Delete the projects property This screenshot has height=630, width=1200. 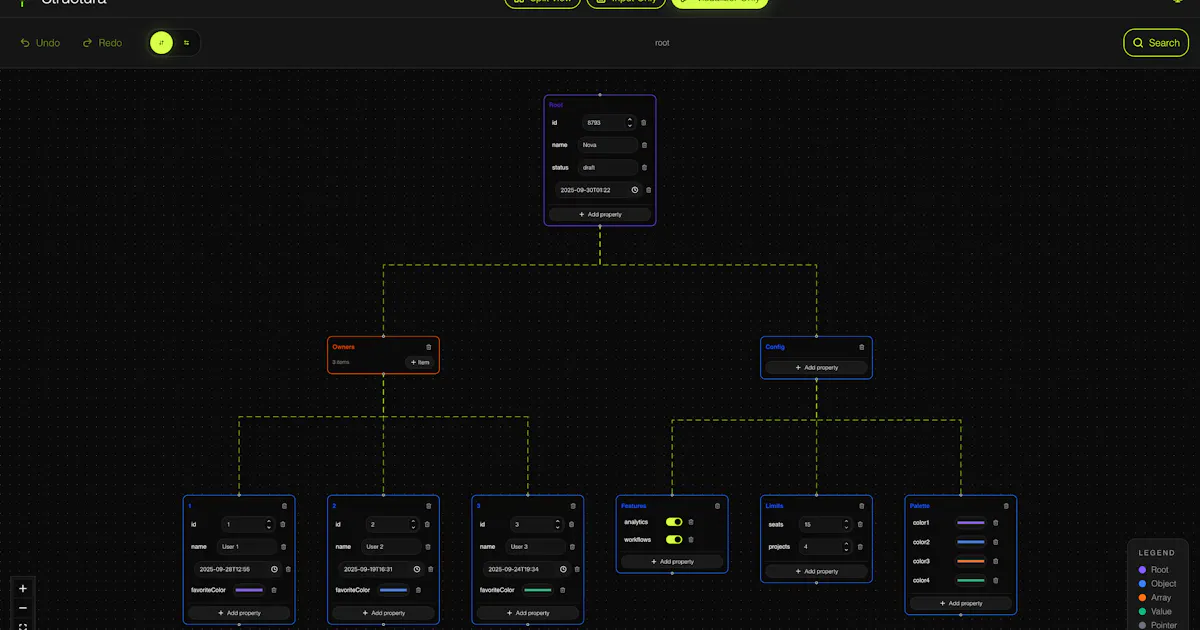(860, 547)
